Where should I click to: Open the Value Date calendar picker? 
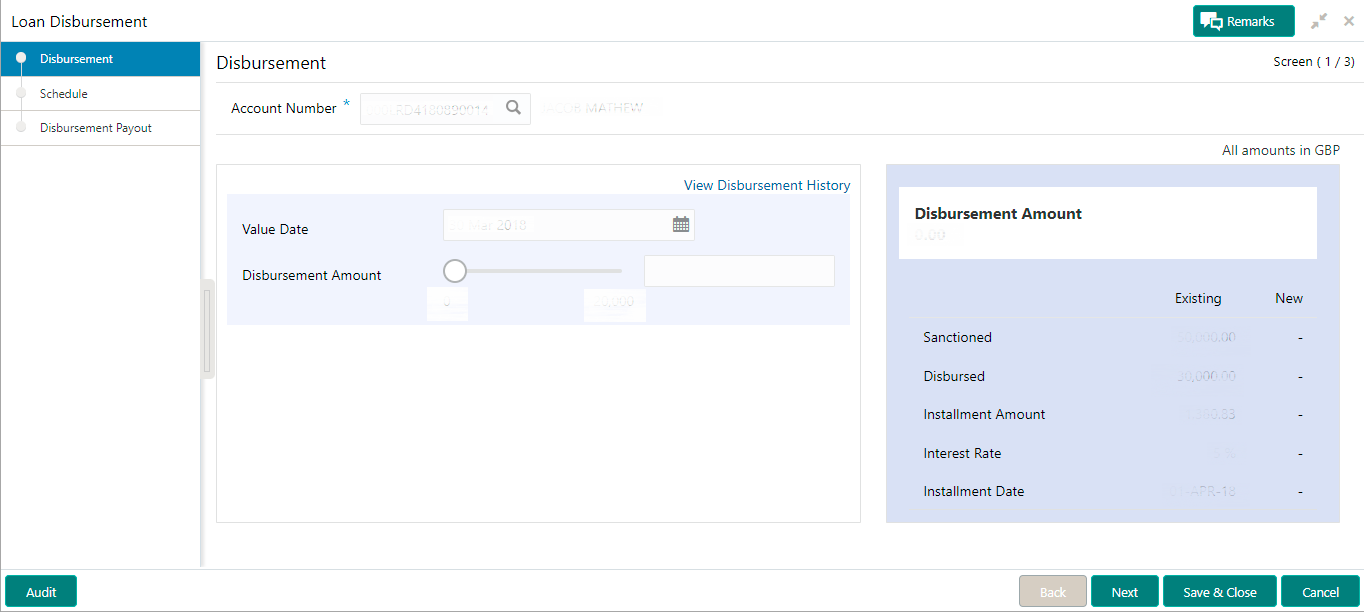(681, 225)
